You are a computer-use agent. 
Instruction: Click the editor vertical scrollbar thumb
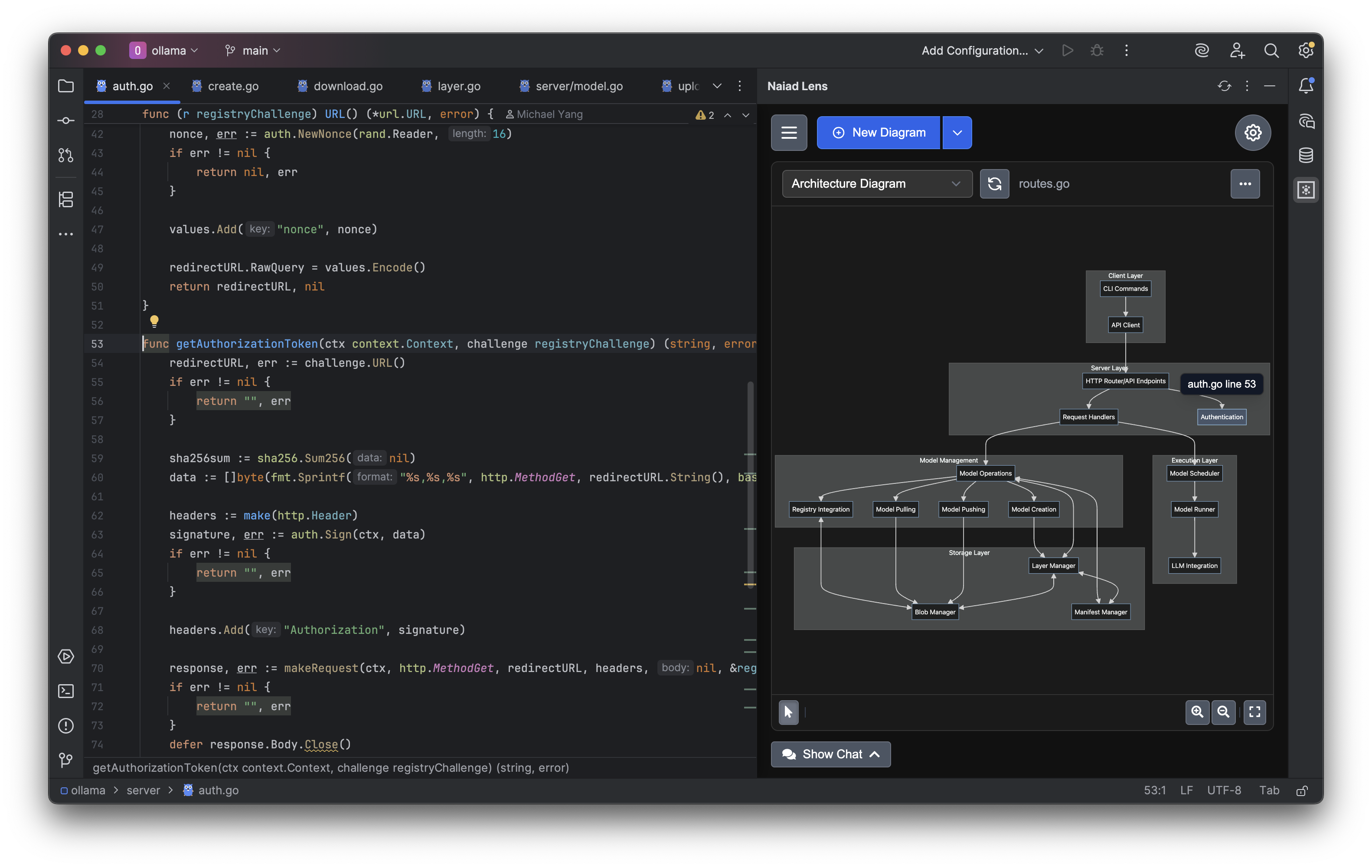[751, 485]
